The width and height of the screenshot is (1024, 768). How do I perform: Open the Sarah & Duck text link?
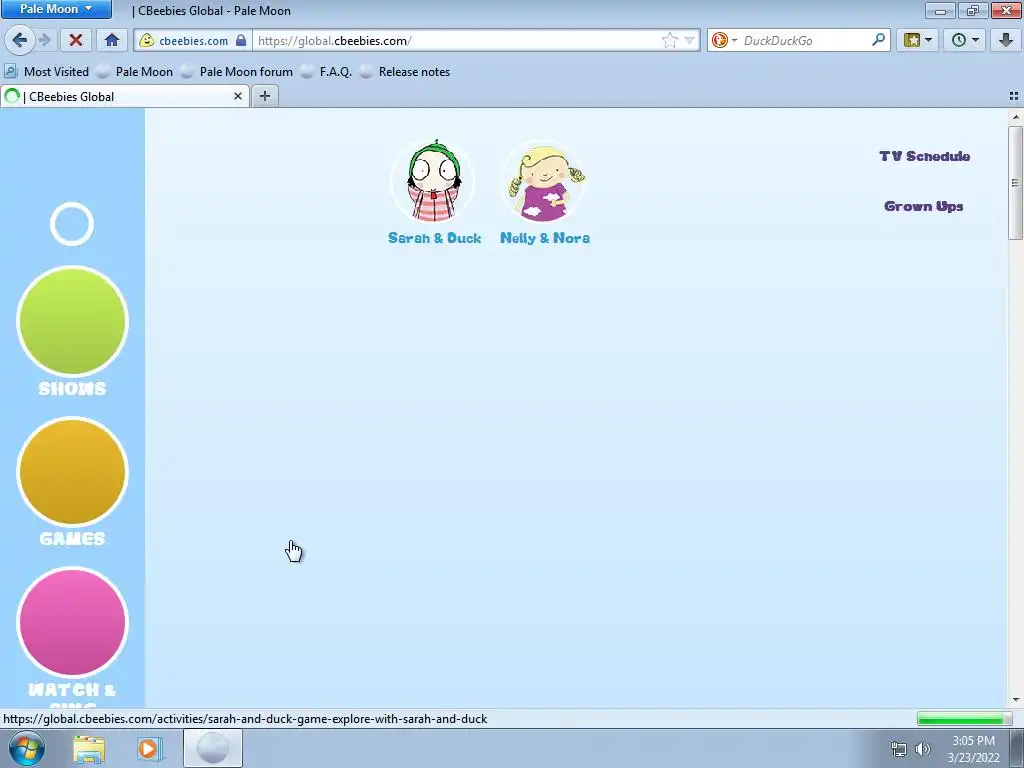[x=434, y=238]
